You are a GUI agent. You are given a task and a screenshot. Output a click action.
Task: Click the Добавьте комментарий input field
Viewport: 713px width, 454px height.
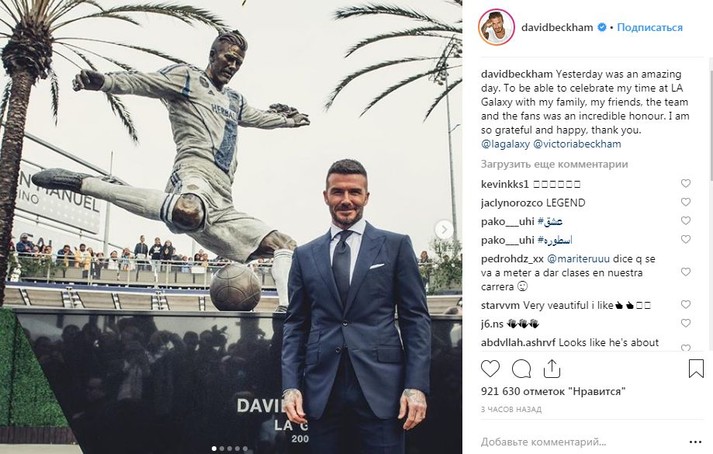(x=582, y=442)
